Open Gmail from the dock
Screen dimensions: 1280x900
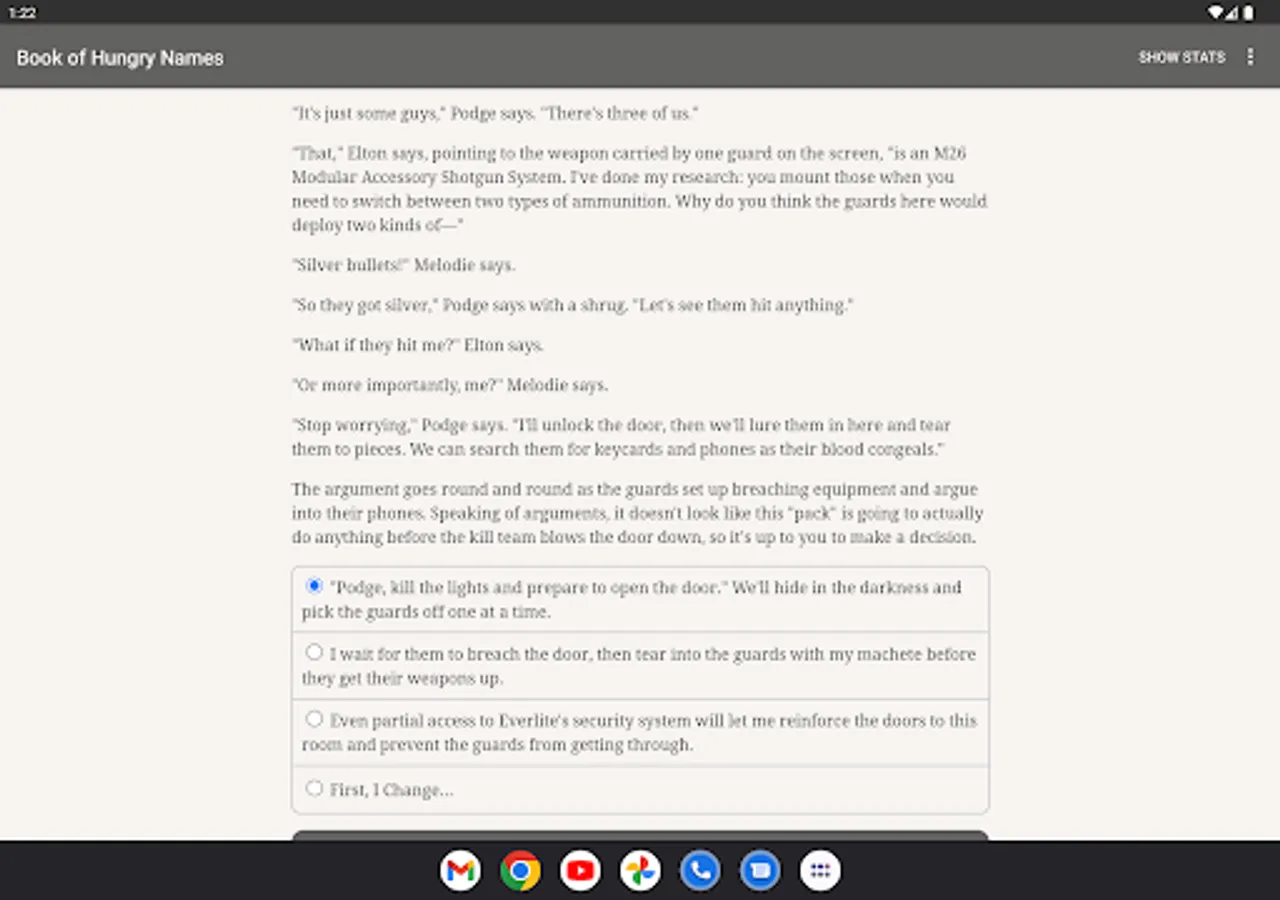tap(460, 870)
